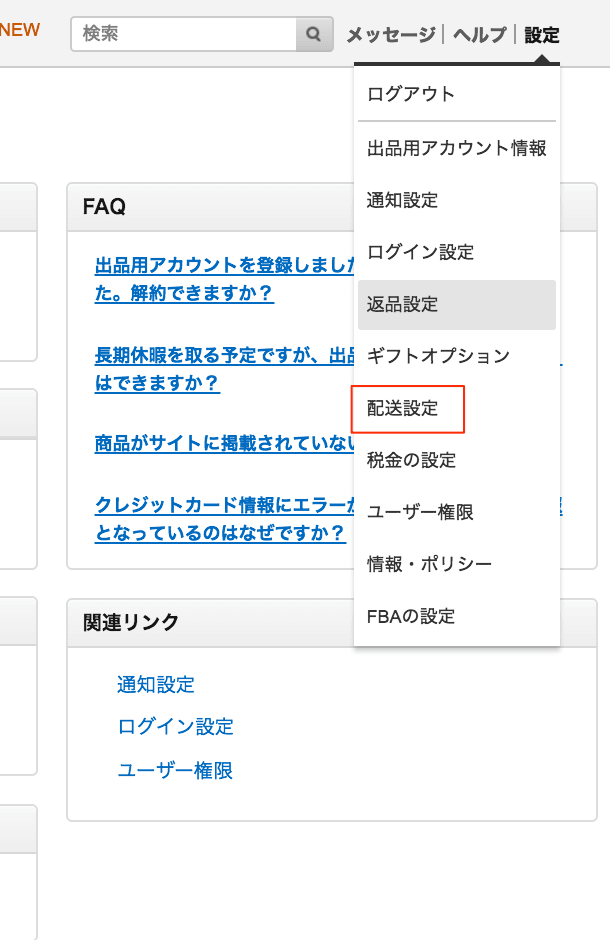Select 通知設定 in the settings dropdown
The image size is (610, 940).
[403, 200]
